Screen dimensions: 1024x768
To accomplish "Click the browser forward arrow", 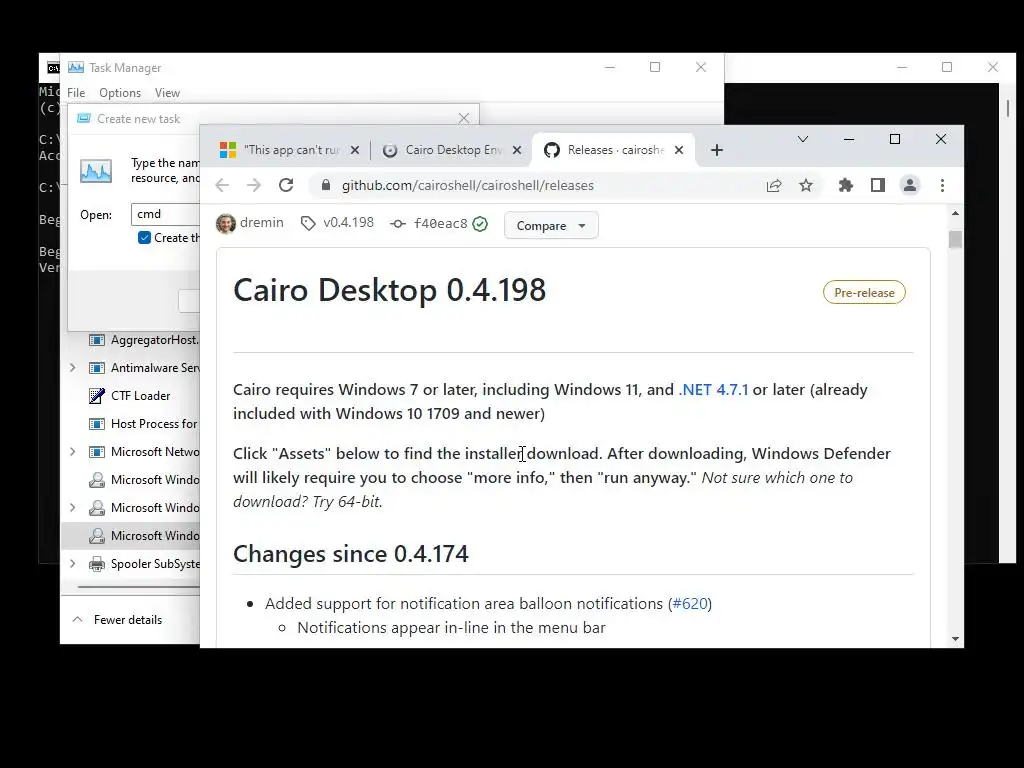I will 253,185.
